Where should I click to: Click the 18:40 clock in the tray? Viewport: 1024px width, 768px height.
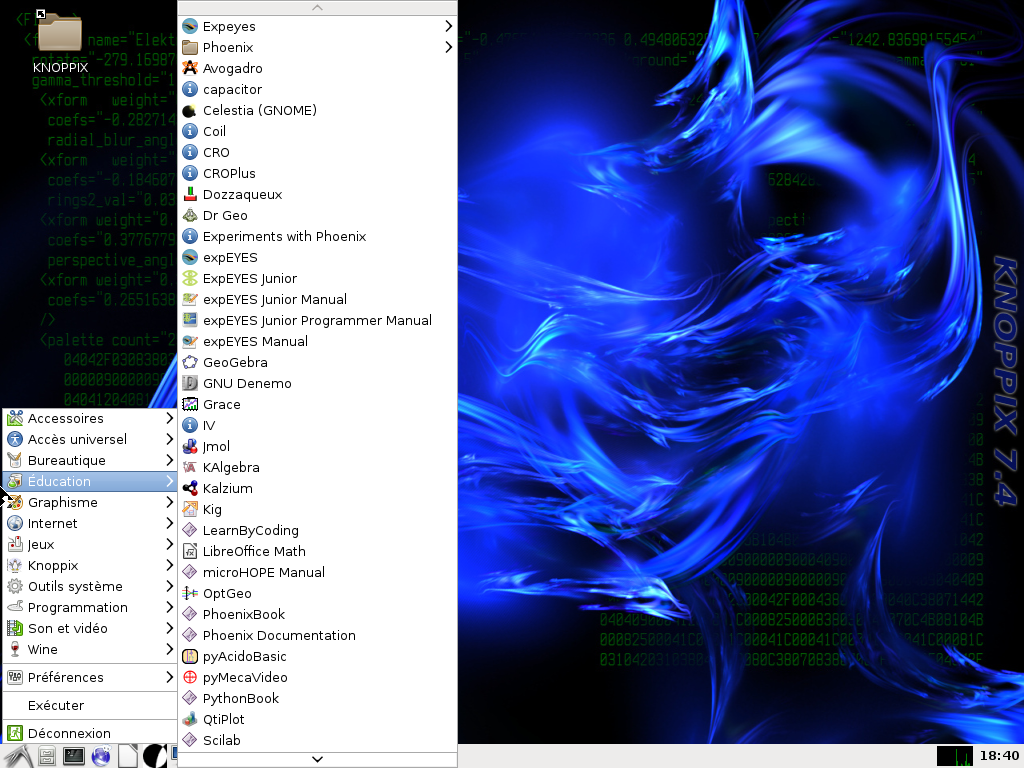click(999, 756)
